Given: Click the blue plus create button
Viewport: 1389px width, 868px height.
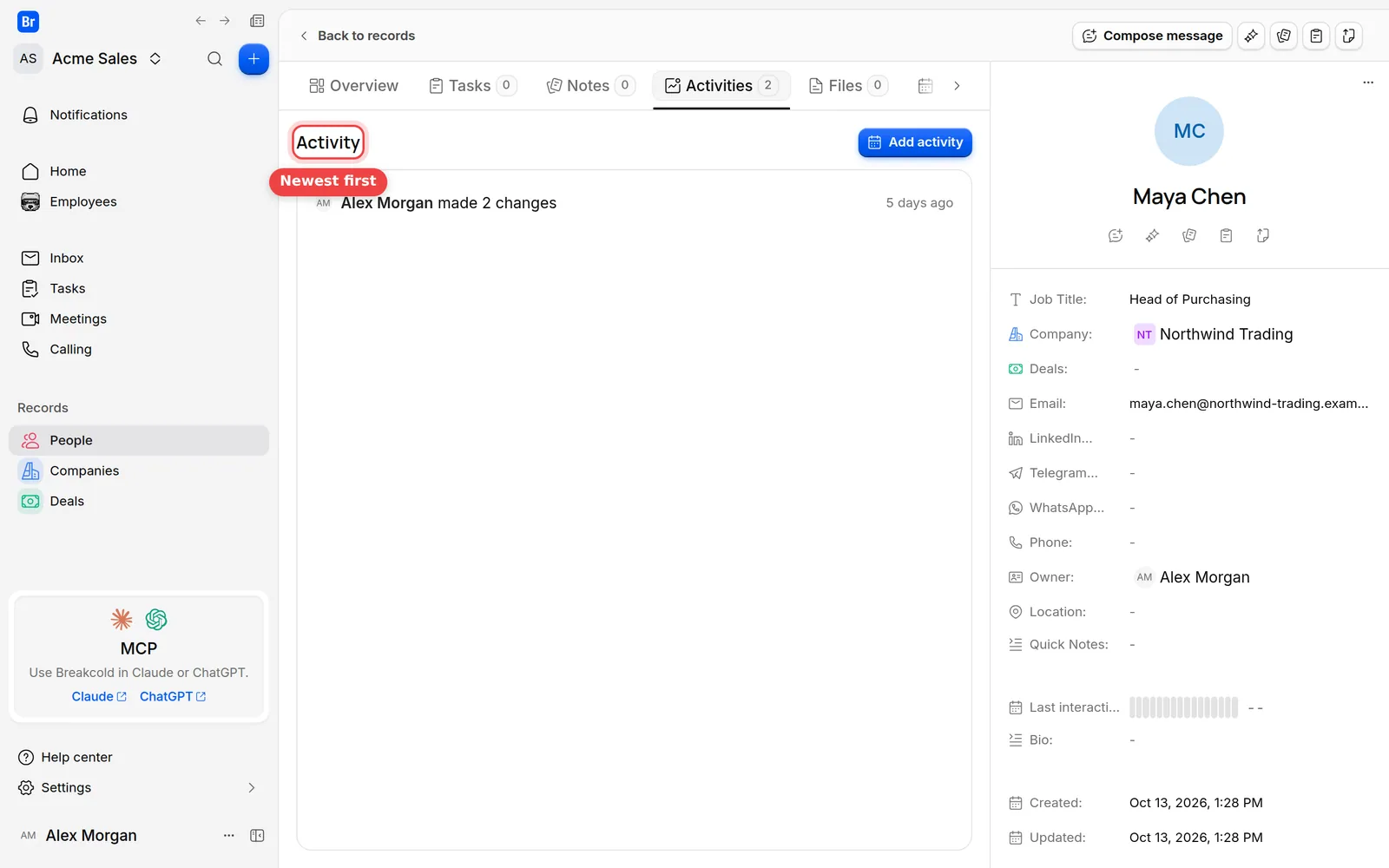Looking at the screenshot, I should point(253,59).
